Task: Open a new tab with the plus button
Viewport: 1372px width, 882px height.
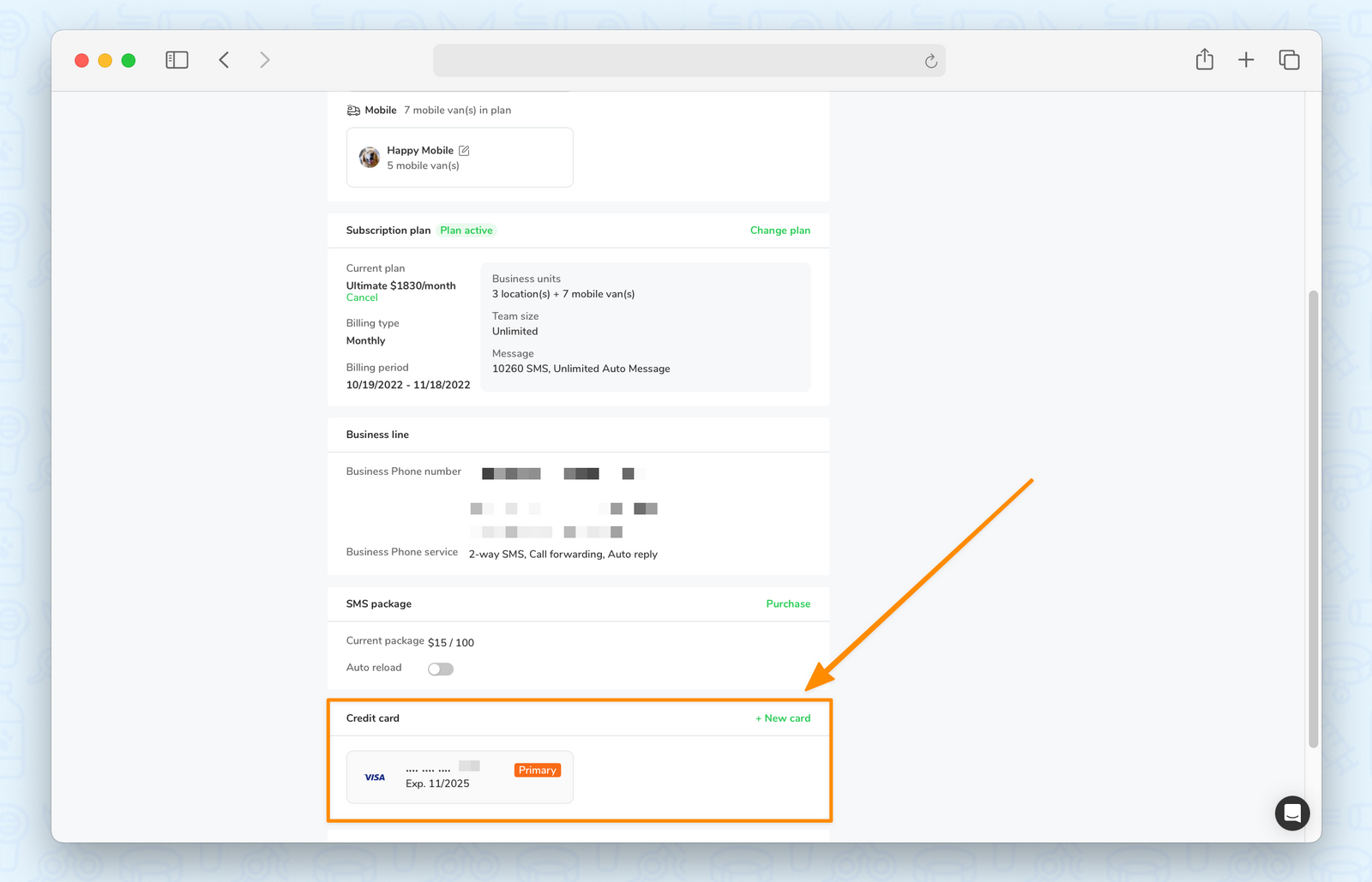Action: 1246,59
